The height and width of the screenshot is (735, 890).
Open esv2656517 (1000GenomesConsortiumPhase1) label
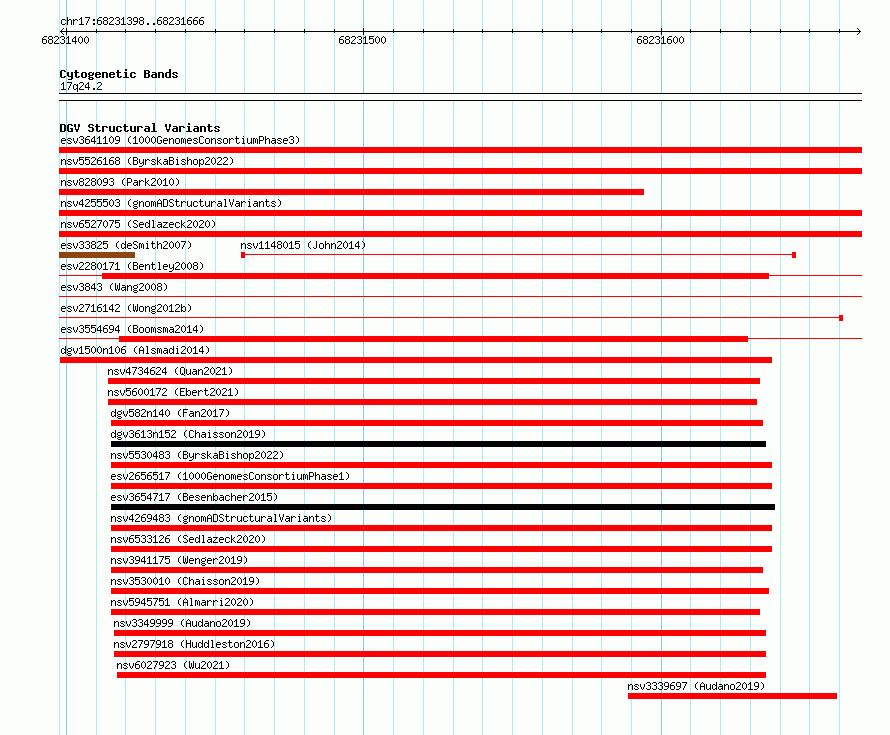230,476
